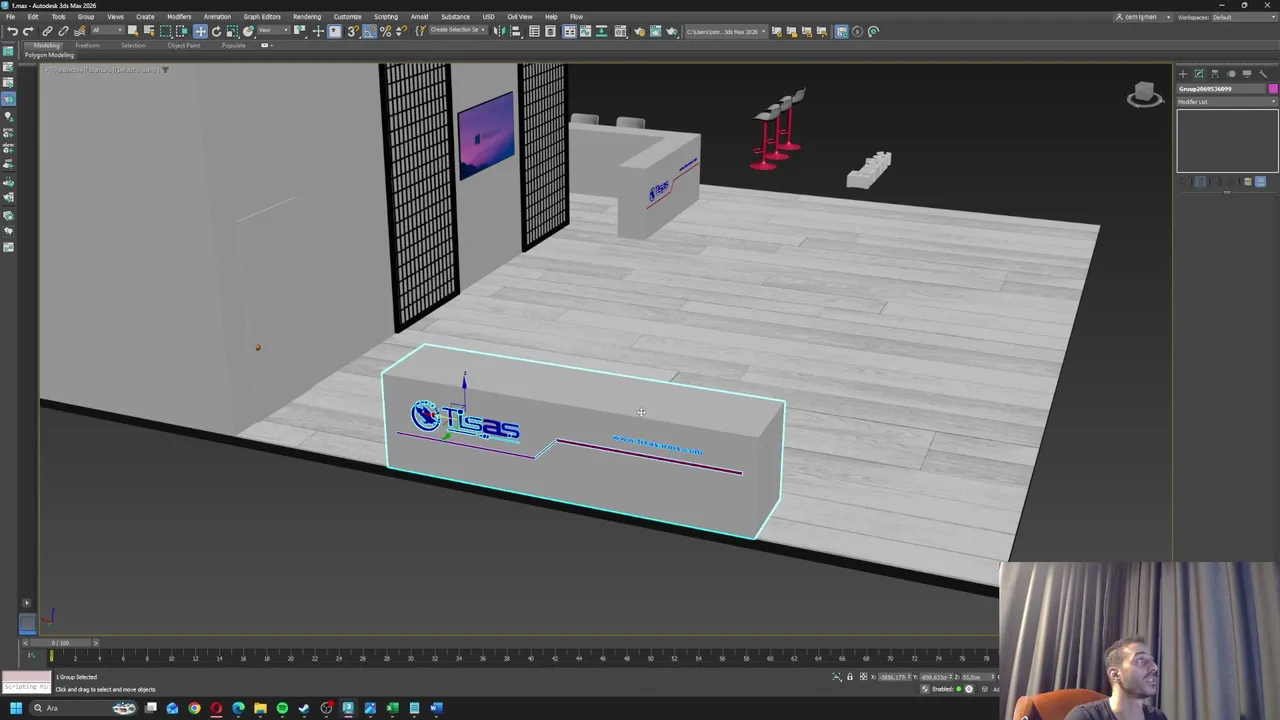The height and width of the screenshot is (720, 1280).
Task: Expand the Modifier List dropdown
Action: [1227, 102]
